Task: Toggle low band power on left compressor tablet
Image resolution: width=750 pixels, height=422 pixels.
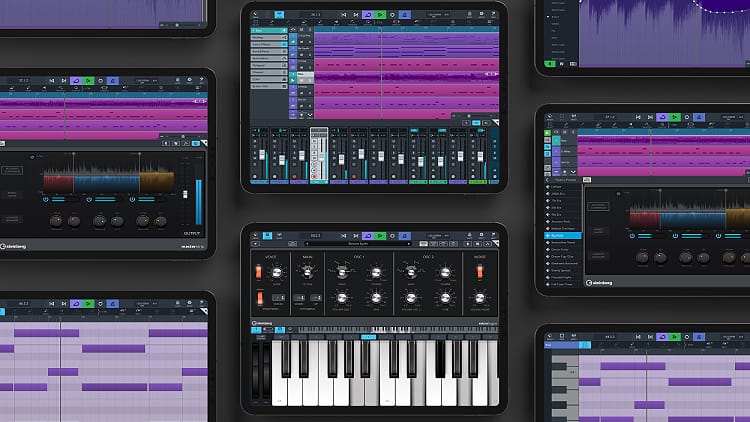Action: click(45, 199)
